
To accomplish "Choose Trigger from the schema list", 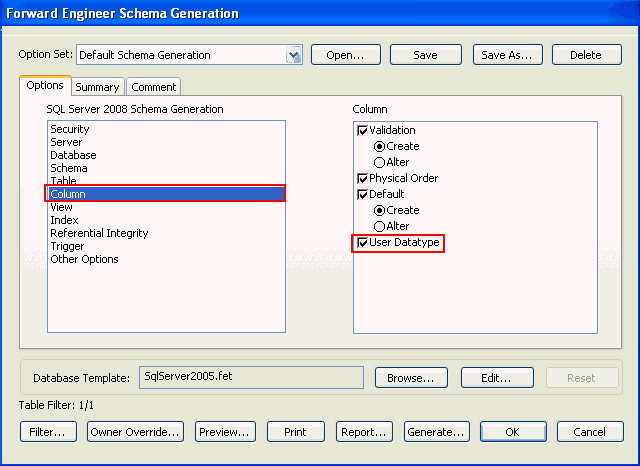I will click(x=67, y=246).
